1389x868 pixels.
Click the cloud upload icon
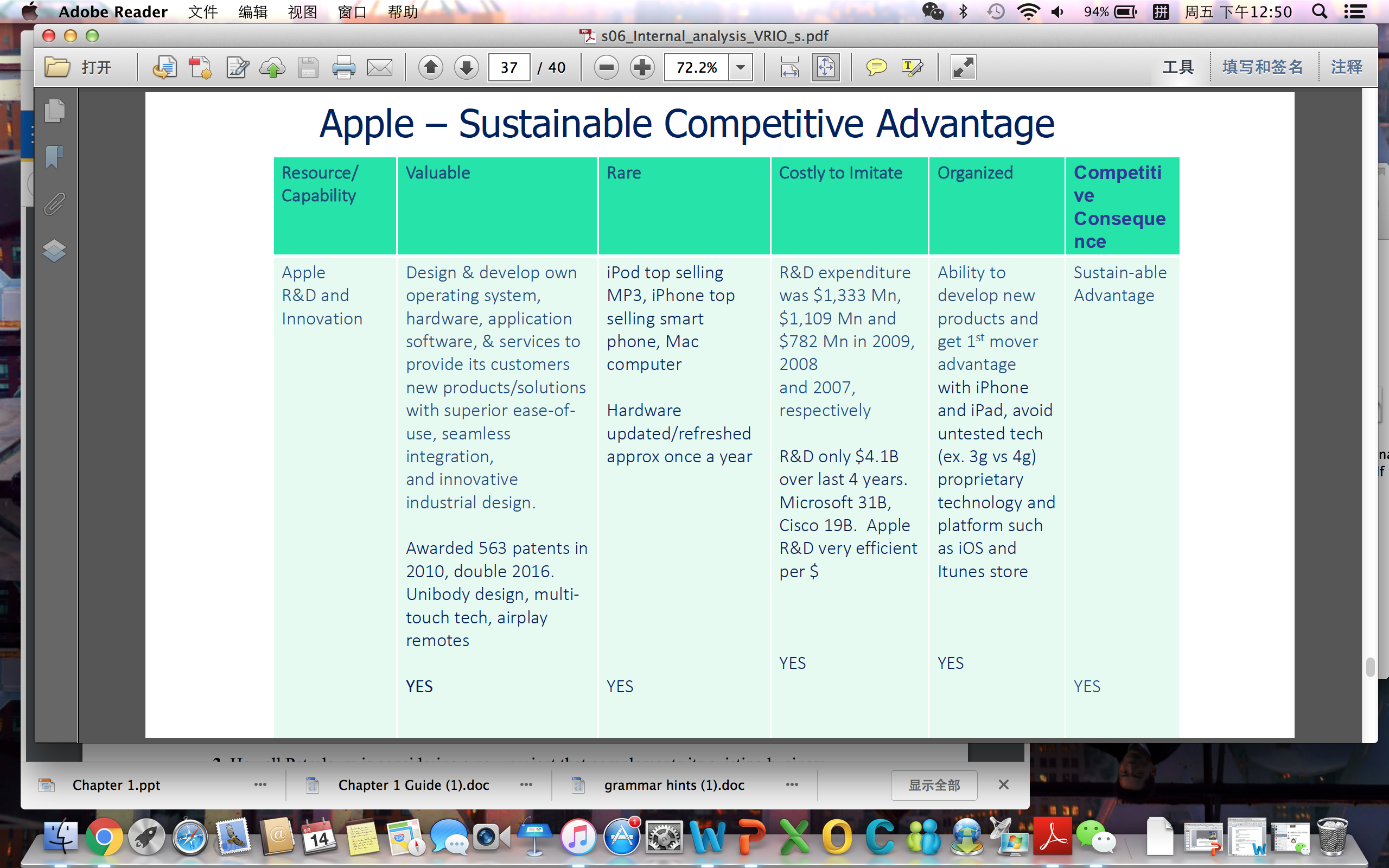tap(272, 68)
